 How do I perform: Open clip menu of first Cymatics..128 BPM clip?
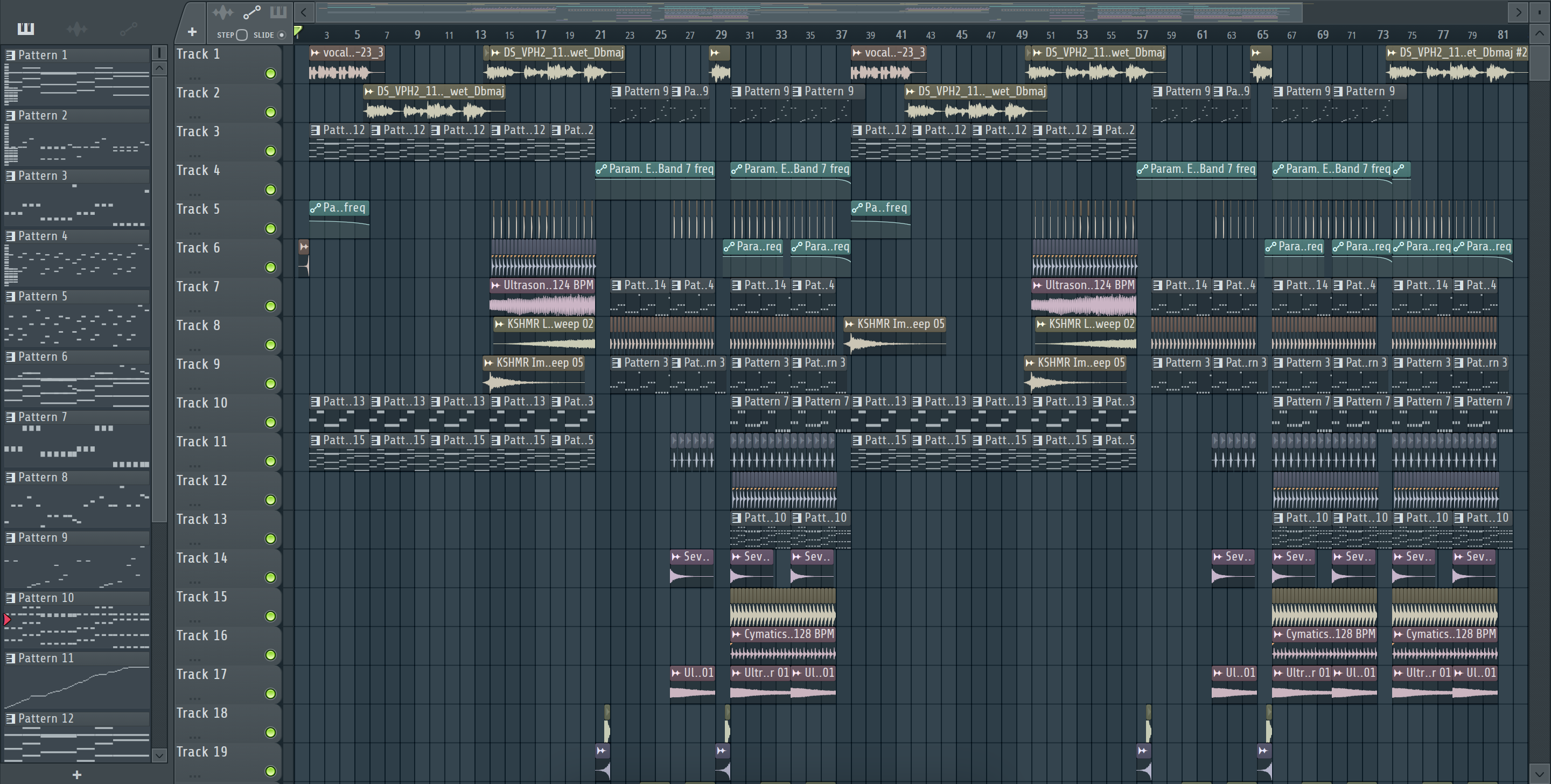click(x=736, y=634)
